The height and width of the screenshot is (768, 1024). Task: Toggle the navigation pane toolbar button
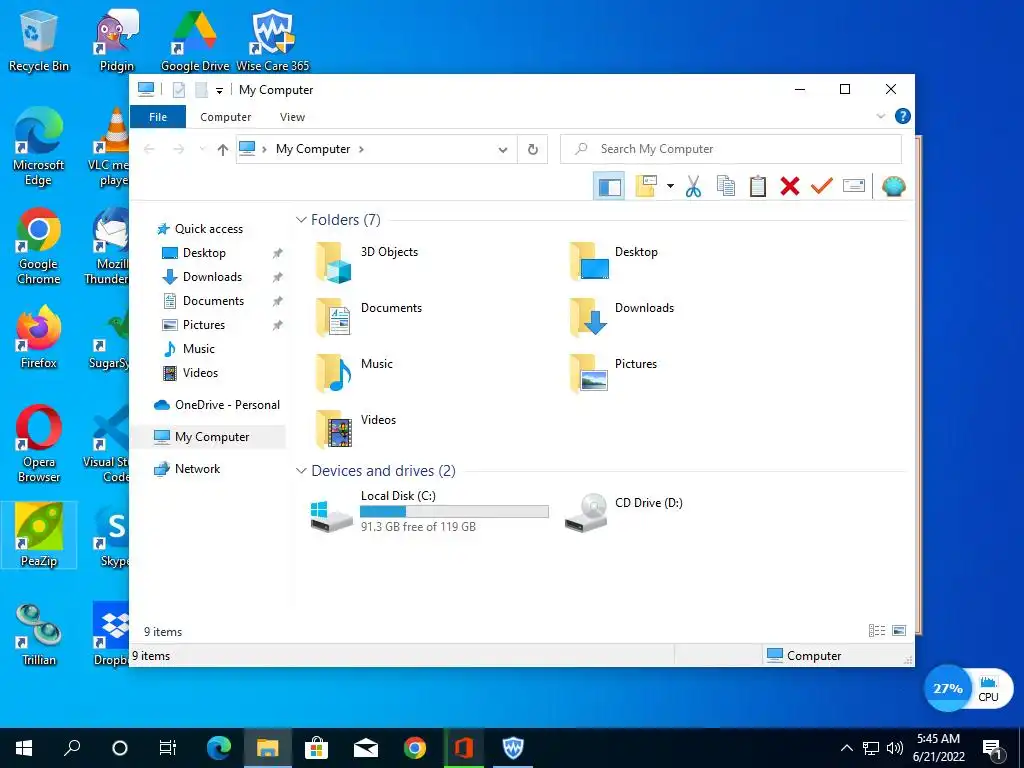609,187
